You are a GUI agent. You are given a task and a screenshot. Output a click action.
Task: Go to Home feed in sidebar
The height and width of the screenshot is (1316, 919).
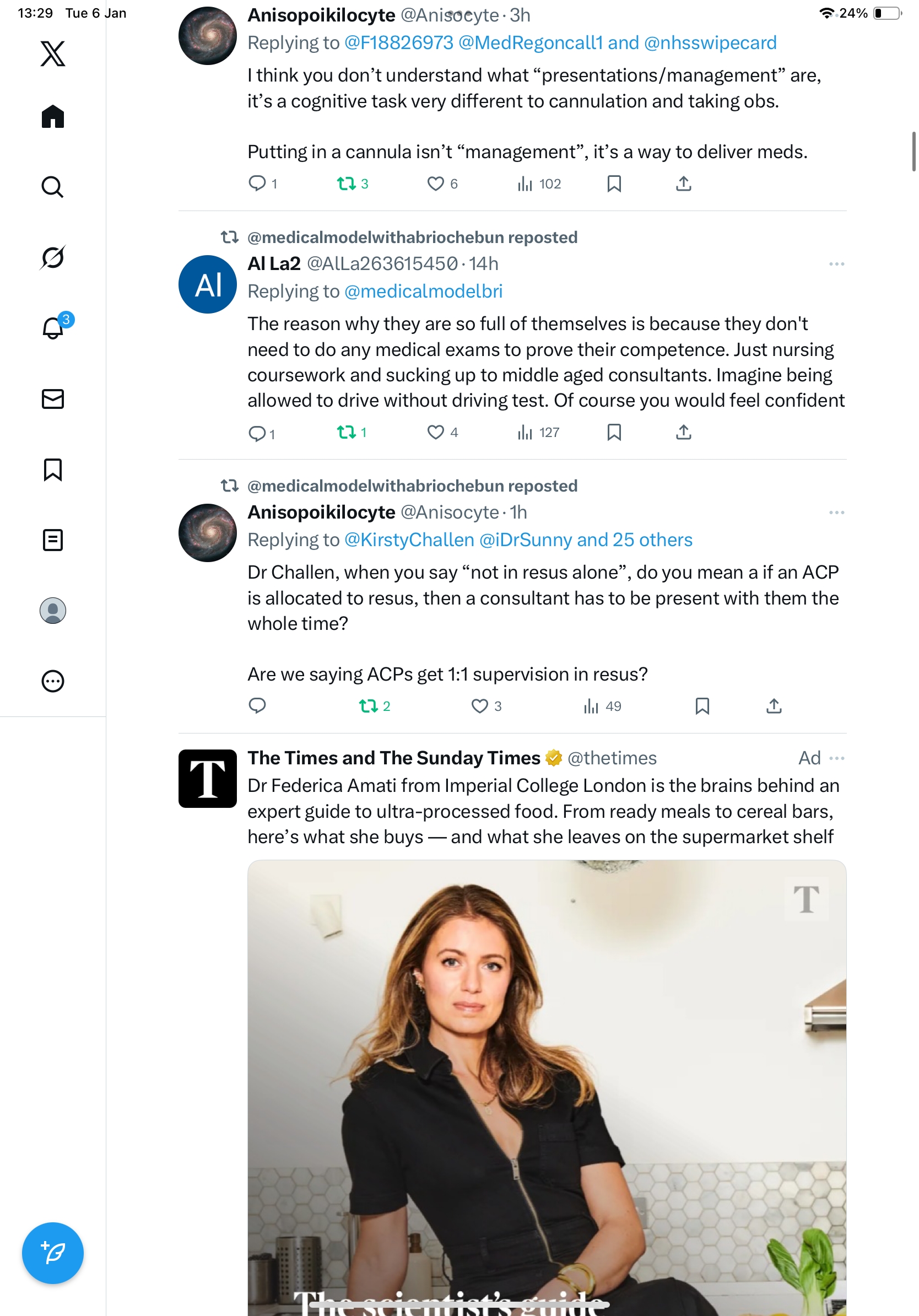pyautogui.click(x=53, y=117)
